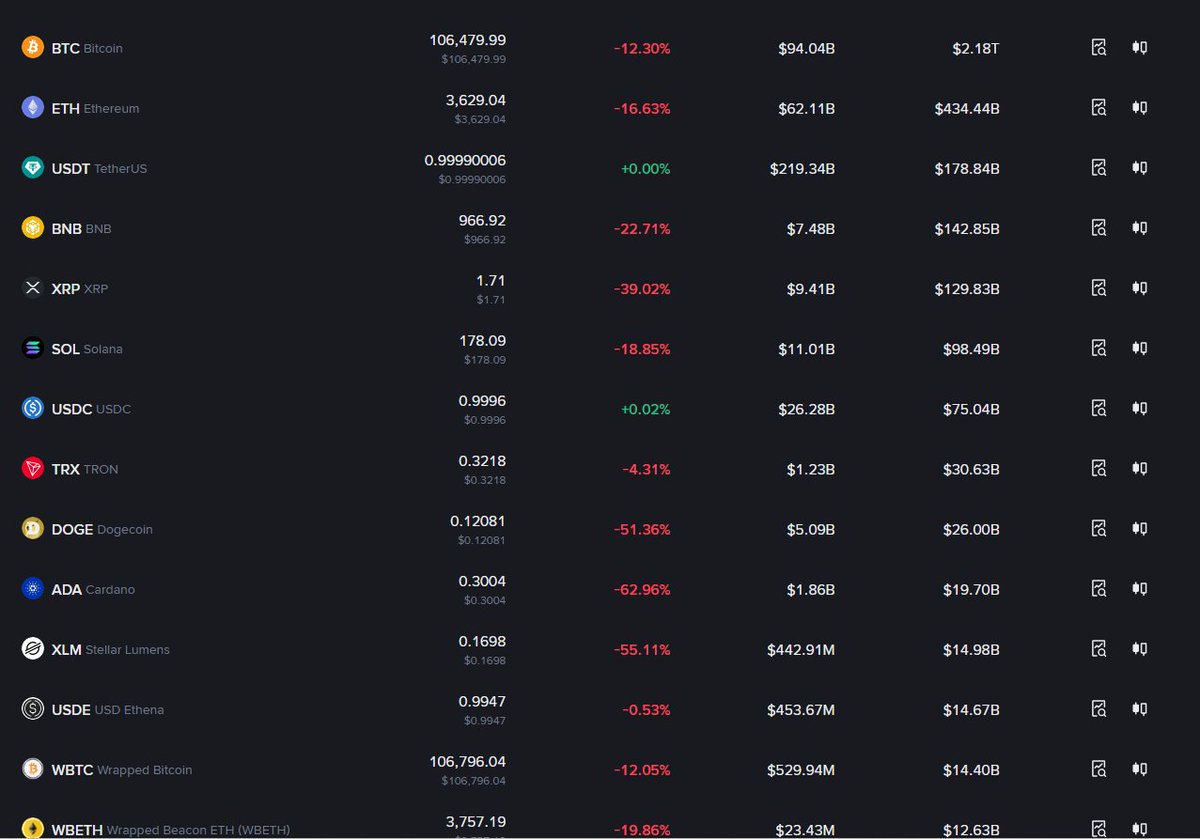Click the Solana logo icon
This screenshot has height=839, width=1200.
coord(33,348)
